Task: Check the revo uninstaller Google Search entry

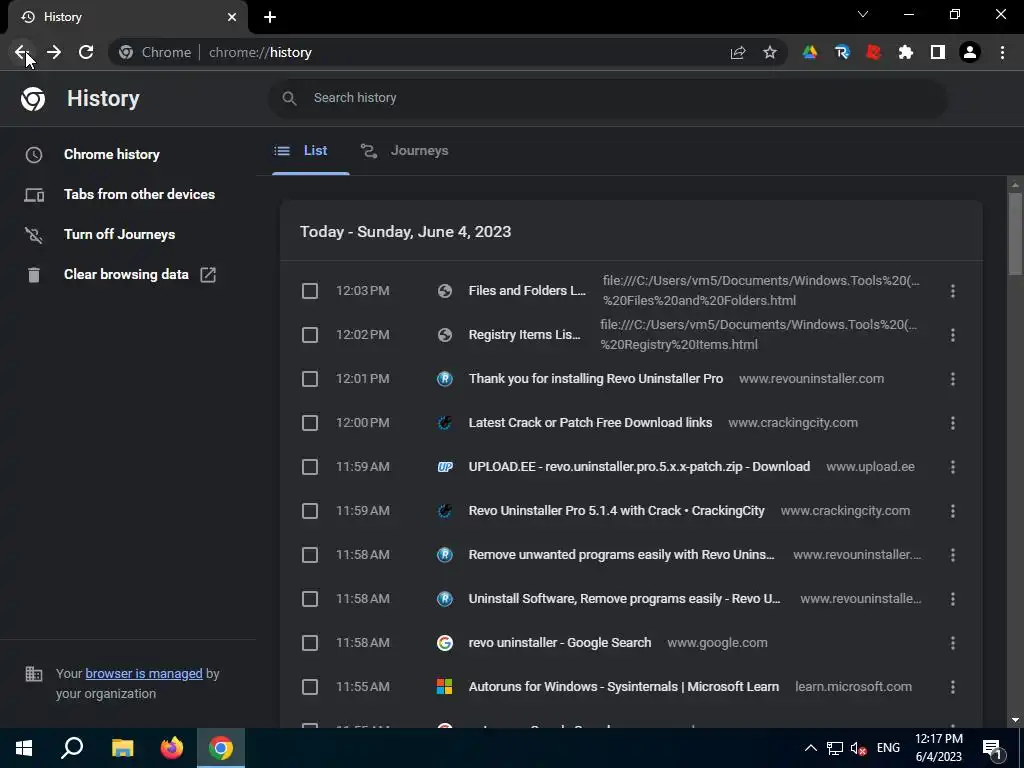Action: pyautogui.click(x=310, y=643)
